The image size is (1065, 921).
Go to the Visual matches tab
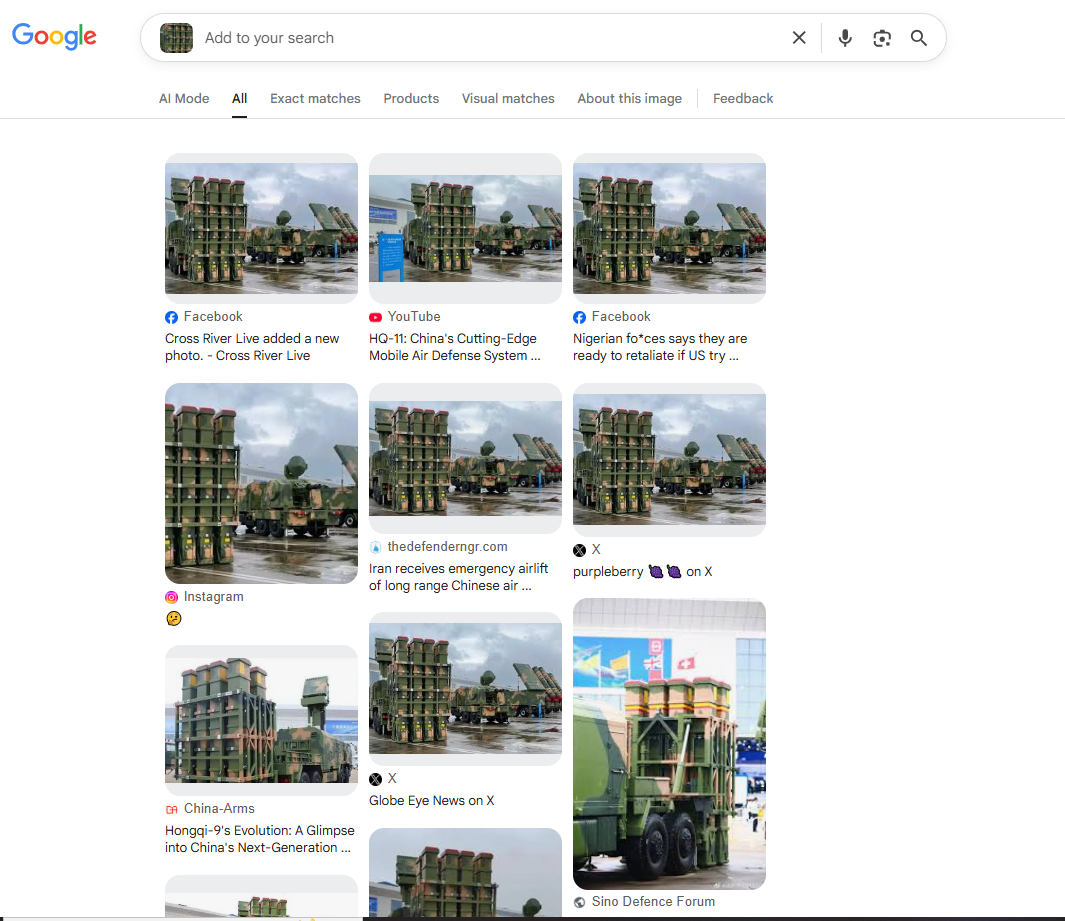(508, 98)
